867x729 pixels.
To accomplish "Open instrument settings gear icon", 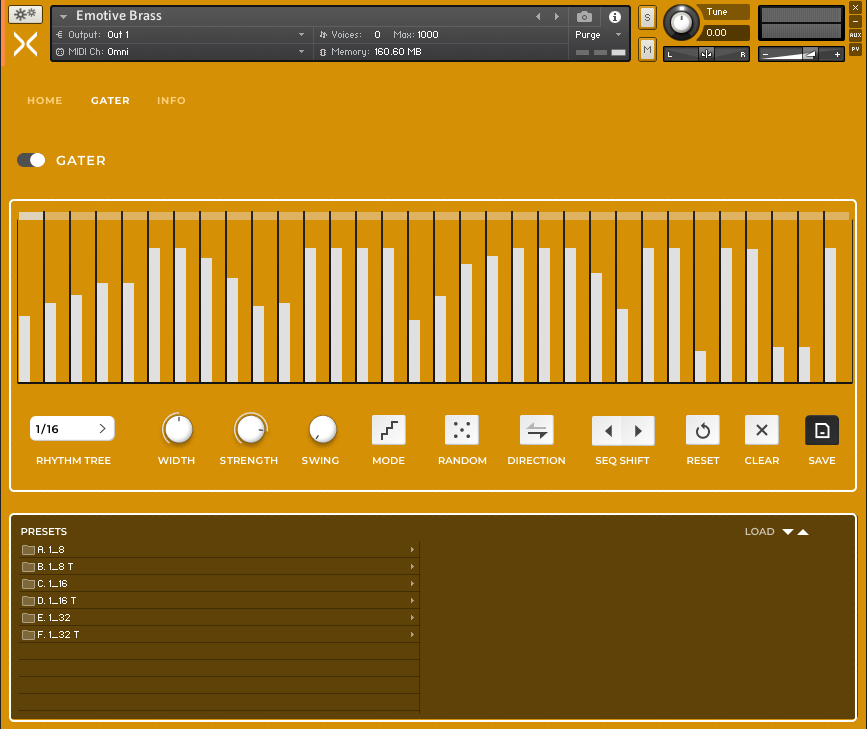I will pyautogui.click(x=25, y=14).
